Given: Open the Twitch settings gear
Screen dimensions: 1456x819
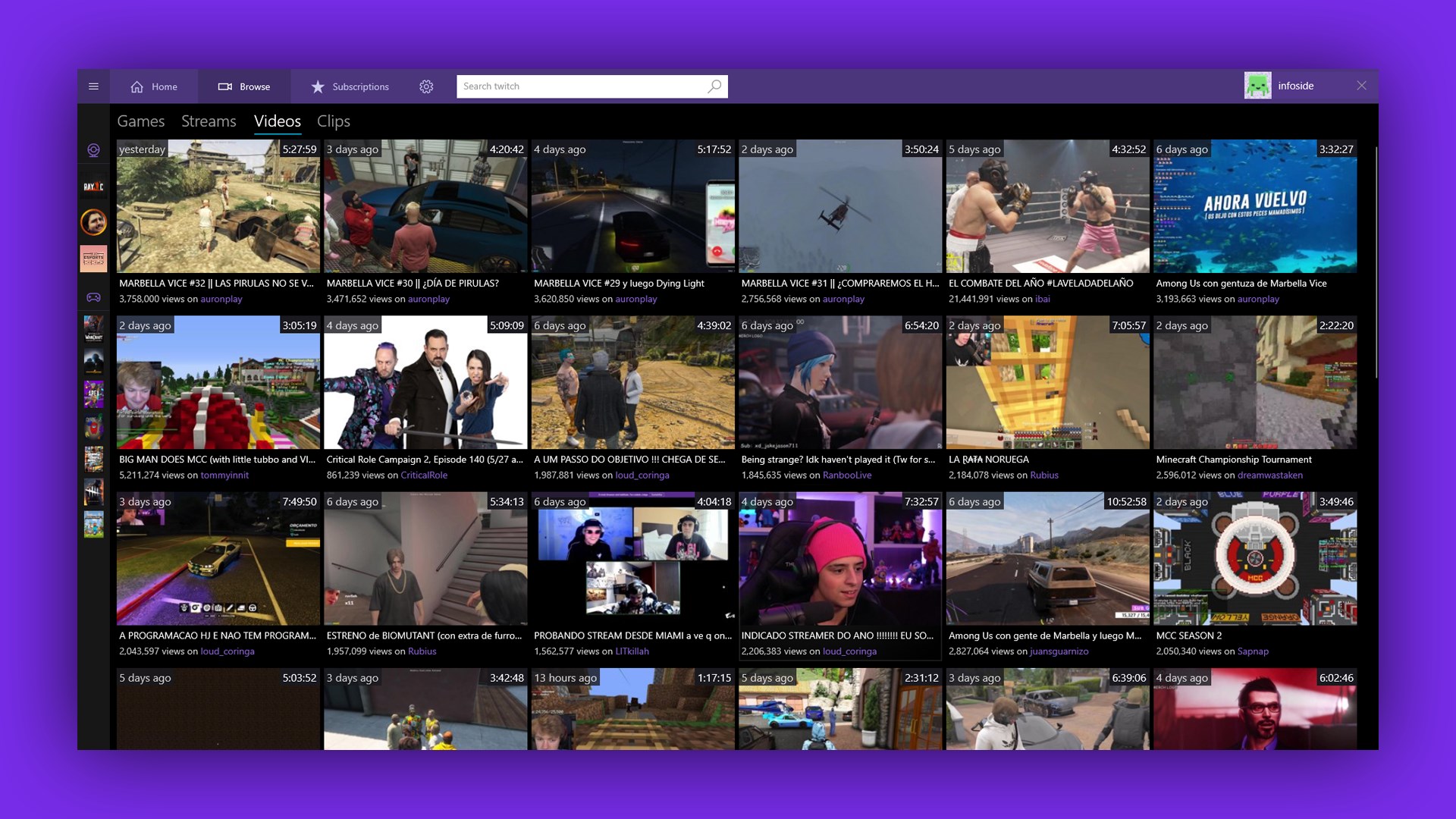Looking at the screenshot, I should click(427, 86).
